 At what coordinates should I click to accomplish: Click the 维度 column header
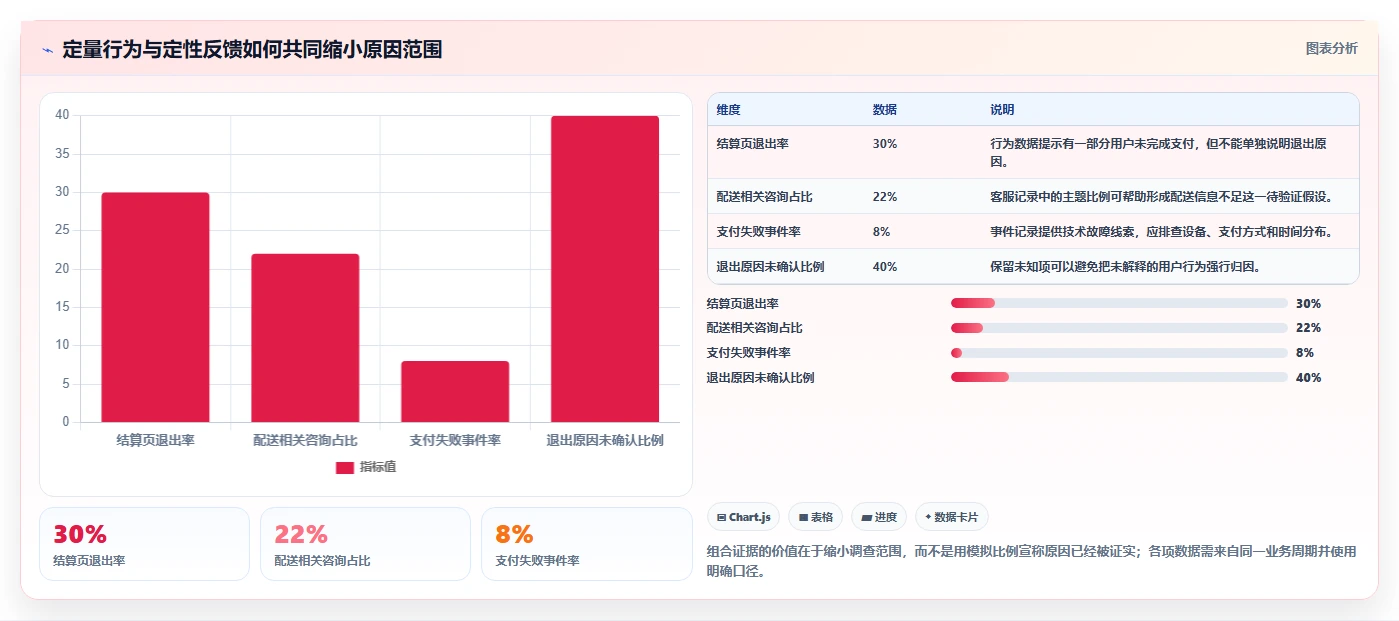click(729, 110)
